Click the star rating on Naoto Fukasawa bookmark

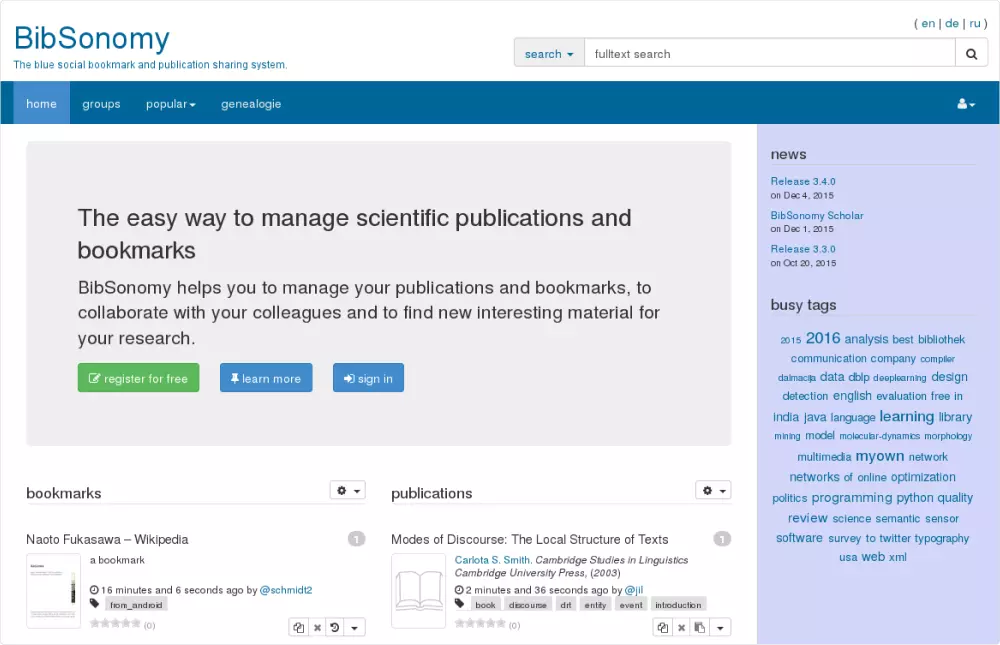(x=115, y=623)
